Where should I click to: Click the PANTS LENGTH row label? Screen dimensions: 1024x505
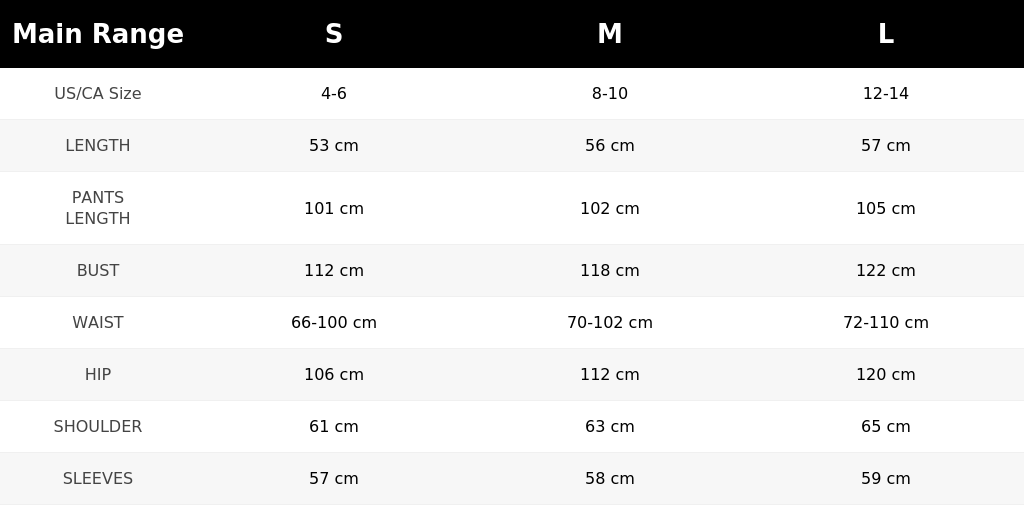98,208
